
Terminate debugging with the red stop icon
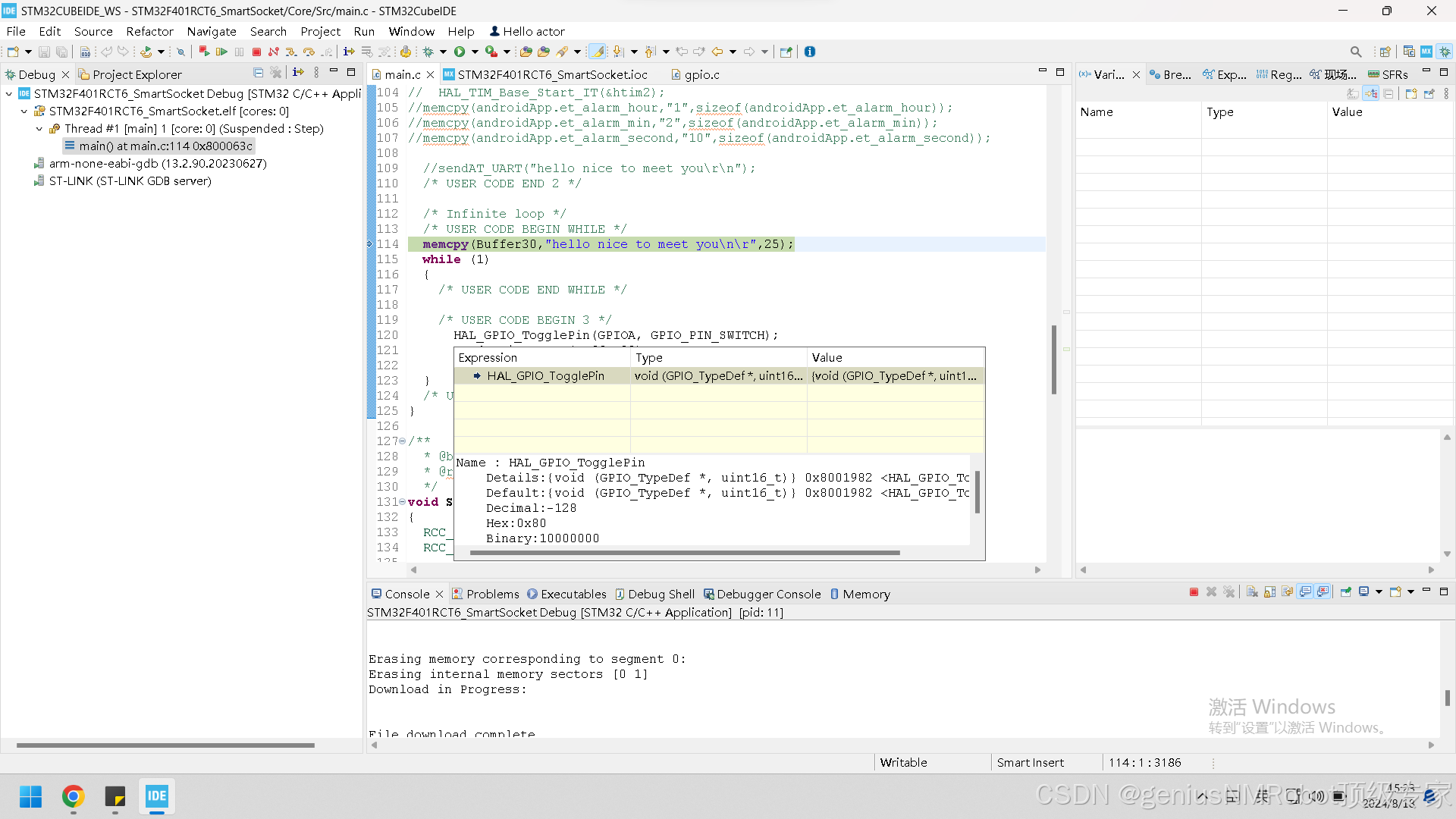pyautogui.click(x=256, y=52)
